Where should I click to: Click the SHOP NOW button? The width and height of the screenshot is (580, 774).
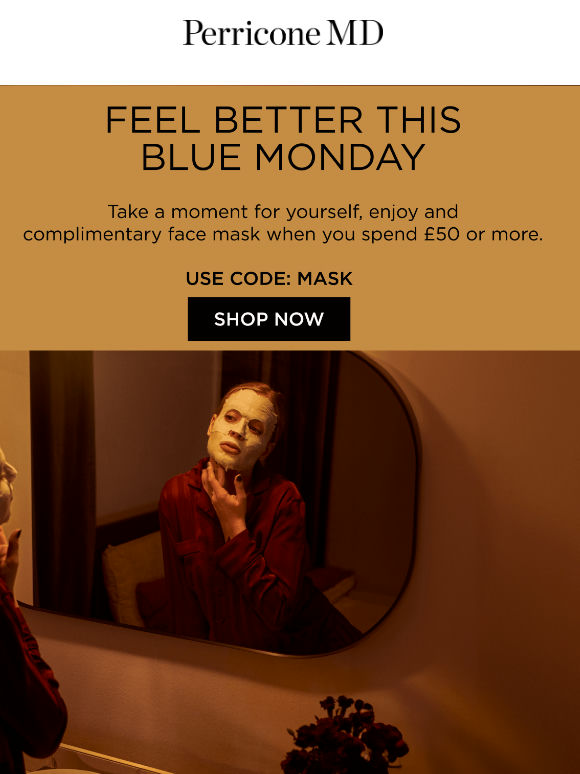pos(269,319)
